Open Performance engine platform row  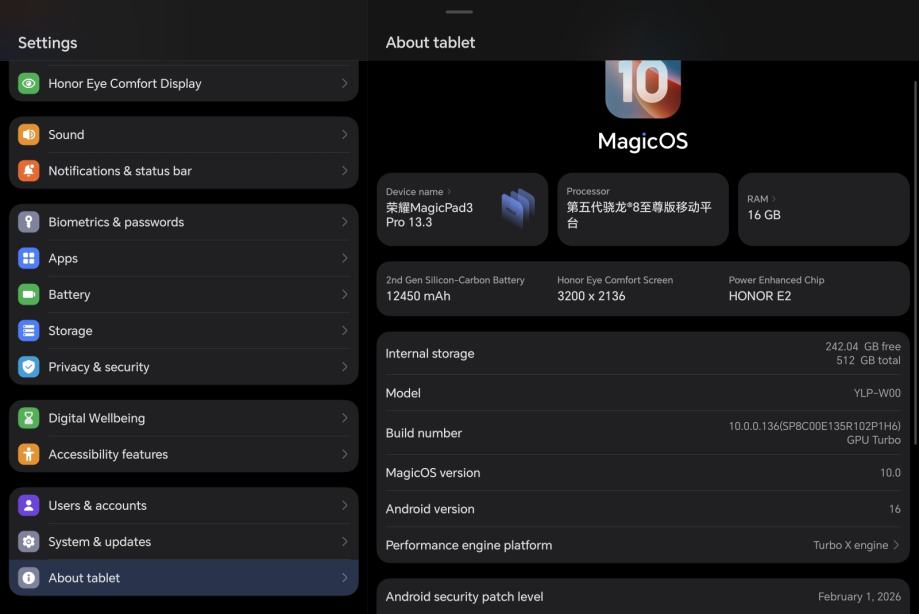click(643, 545)
